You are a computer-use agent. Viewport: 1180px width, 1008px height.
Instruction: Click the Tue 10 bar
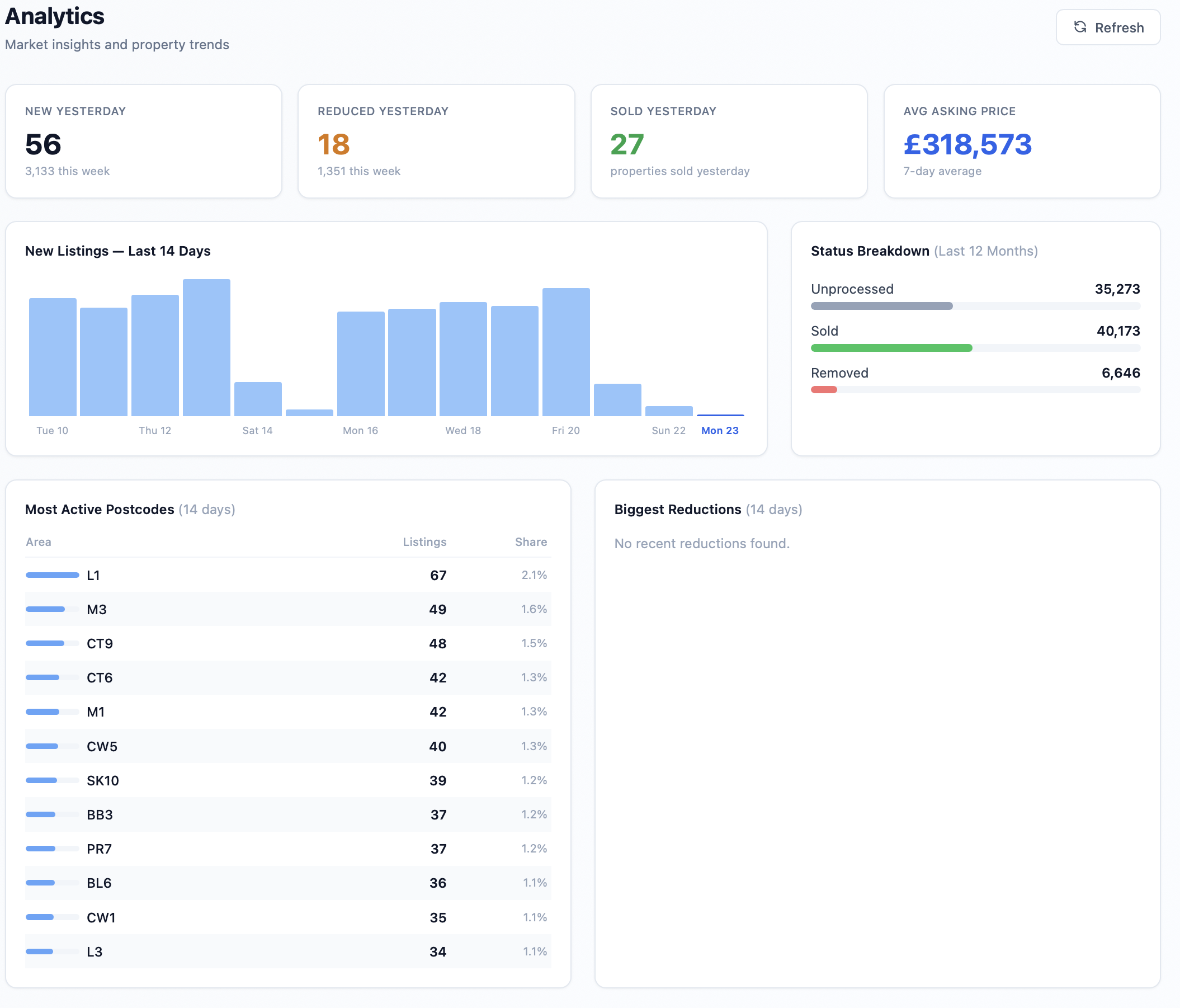[53, 356]
